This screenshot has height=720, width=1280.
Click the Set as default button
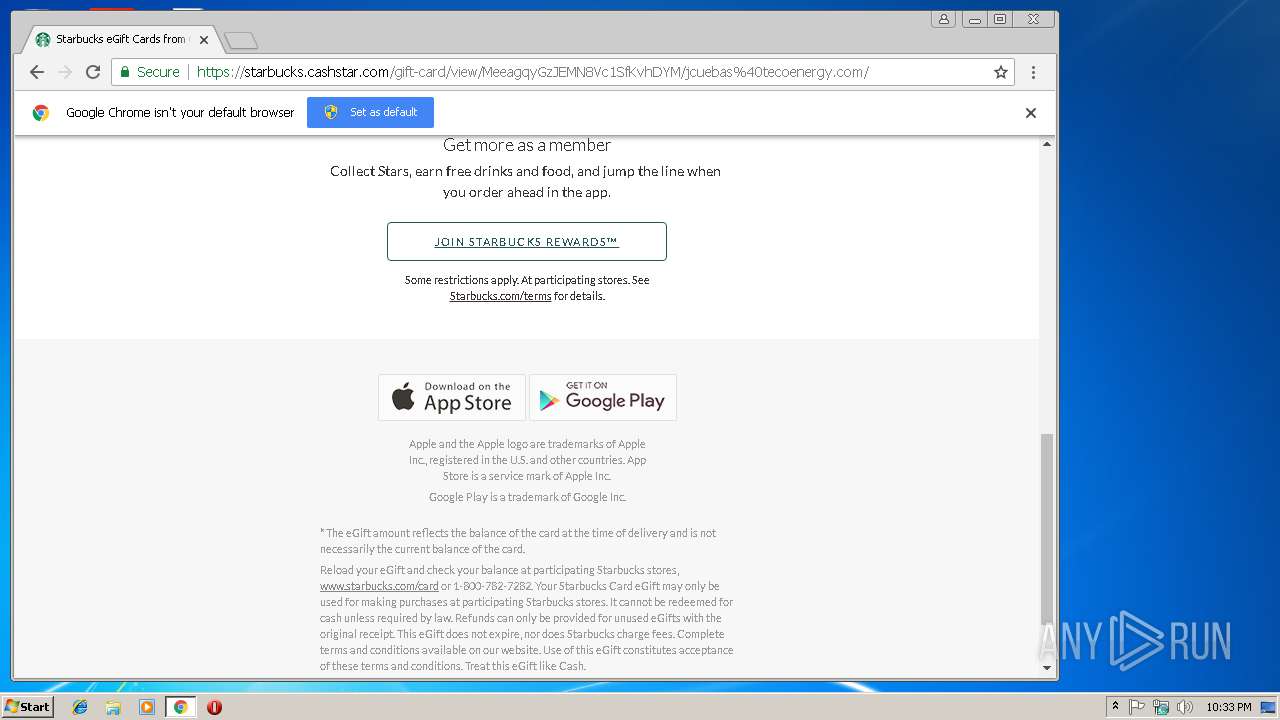370,112
